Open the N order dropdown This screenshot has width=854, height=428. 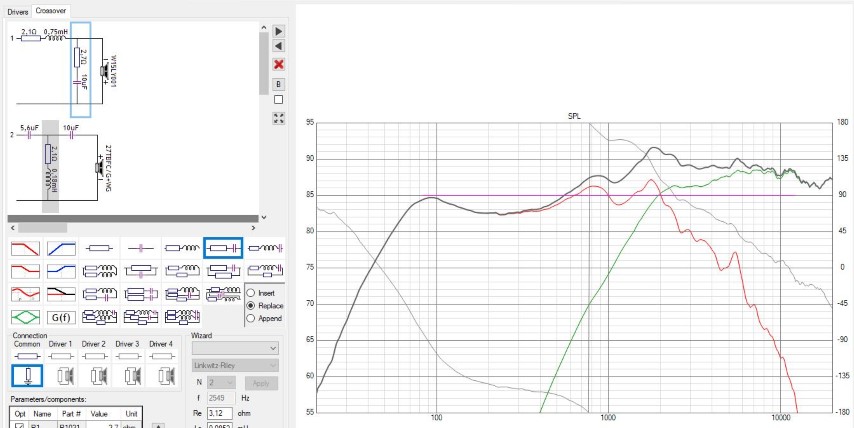(x=221, y=383)
